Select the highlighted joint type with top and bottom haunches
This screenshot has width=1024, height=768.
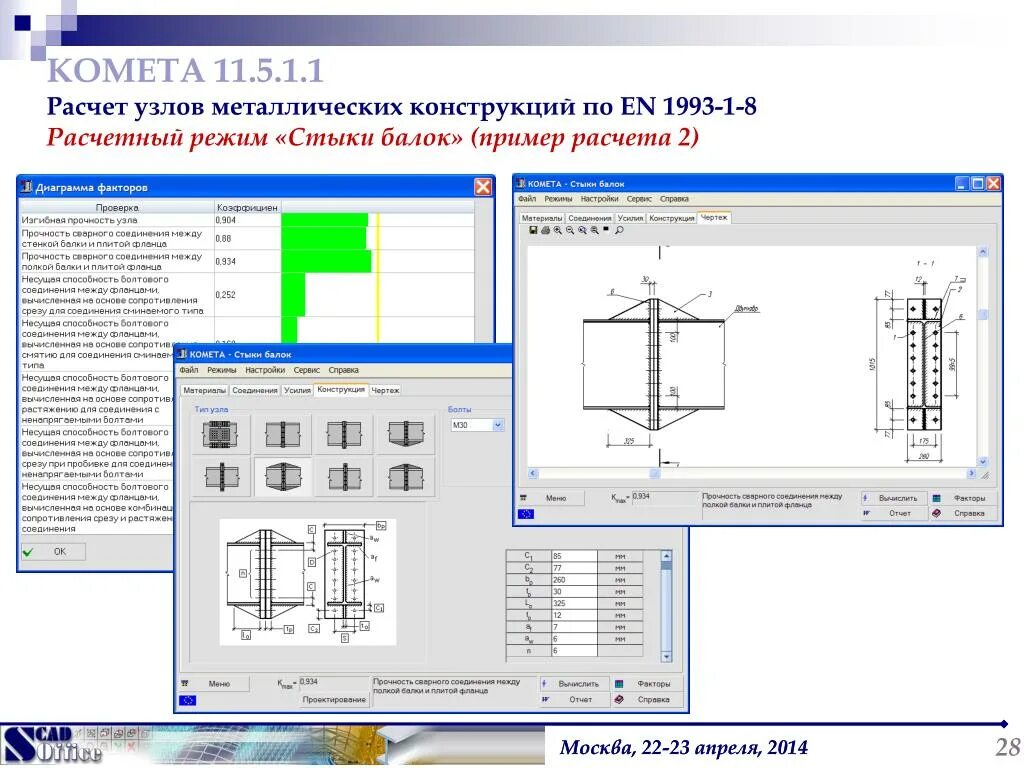283,477
